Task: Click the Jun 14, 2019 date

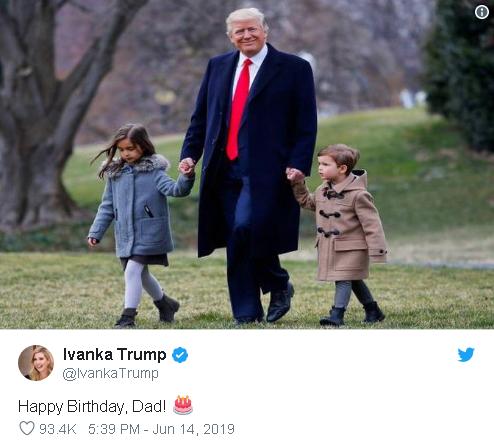Action: 193,429
